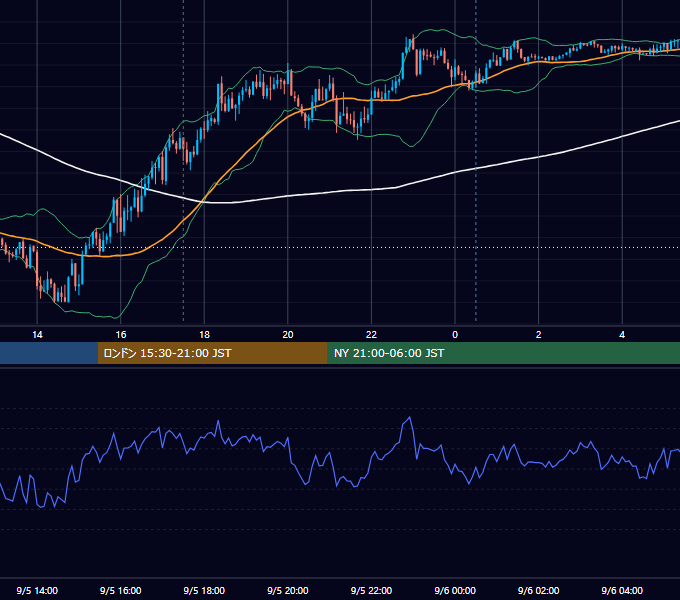Click the blue session bar before ロンドン
The height and width of the screenshot is (600, 680).
click(x=49, y=353)
